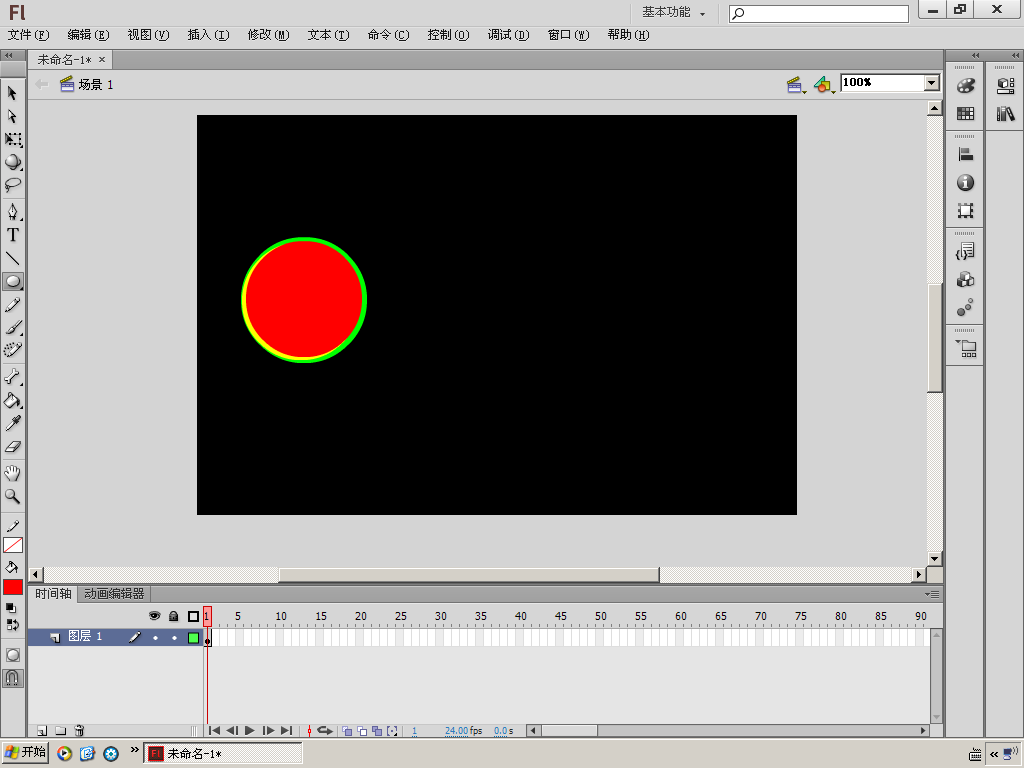Click swap colors icon in toolbox

tap(12, 624)
